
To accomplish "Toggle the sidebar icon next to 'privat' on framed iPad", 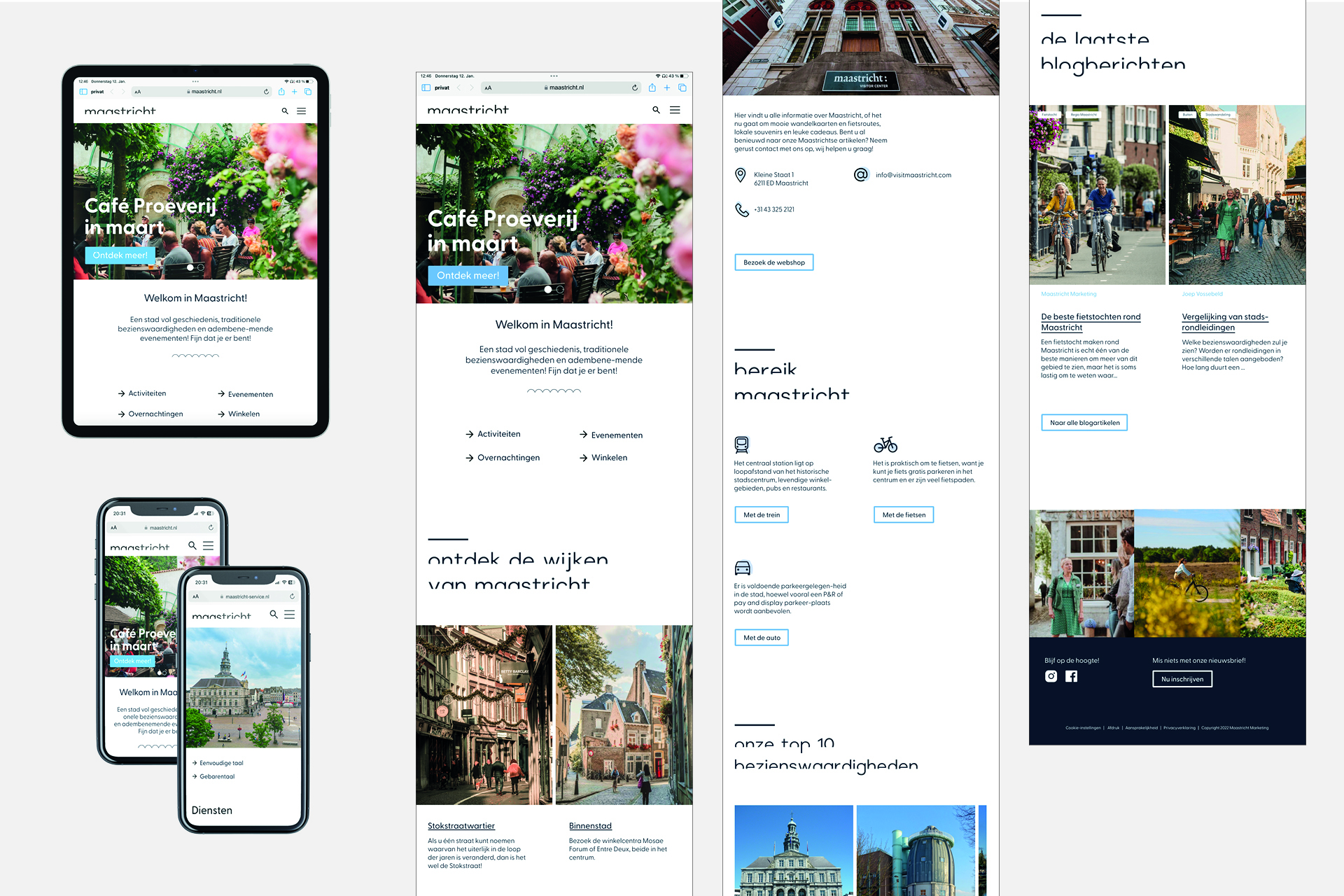I will pyautogui.click(x=83, y=92).
